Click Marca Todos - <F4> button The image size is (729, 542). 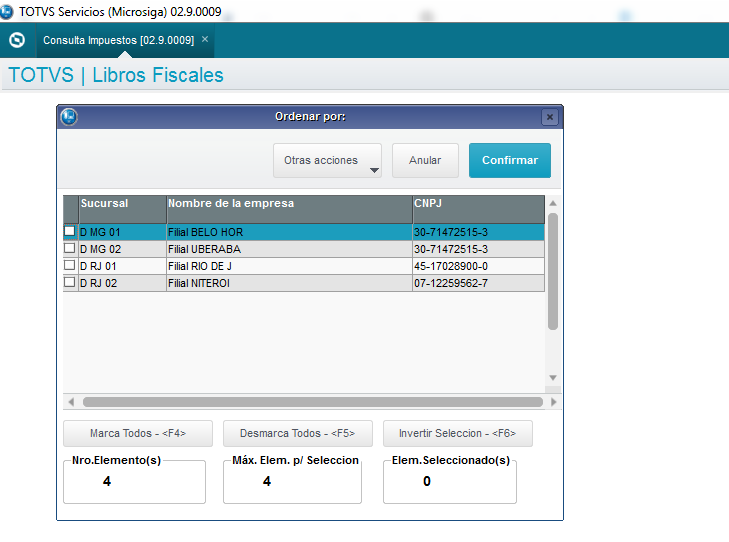coord(138,433)
